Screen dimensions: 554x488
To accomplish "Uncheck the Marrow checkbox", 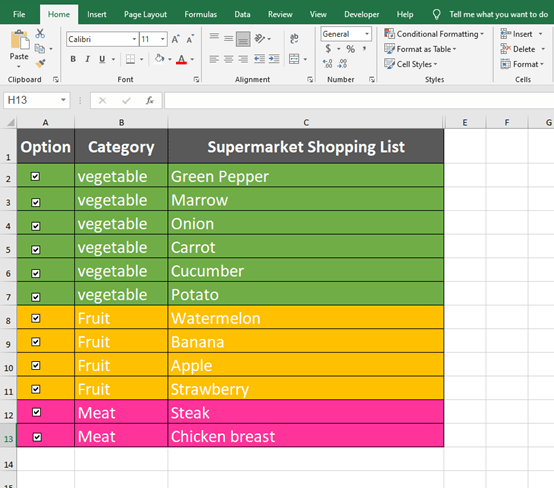I will click(36, 202).
